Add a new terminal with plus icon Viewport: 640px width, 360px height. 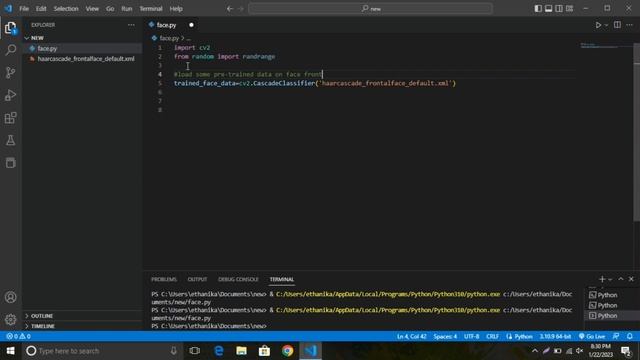602,279
